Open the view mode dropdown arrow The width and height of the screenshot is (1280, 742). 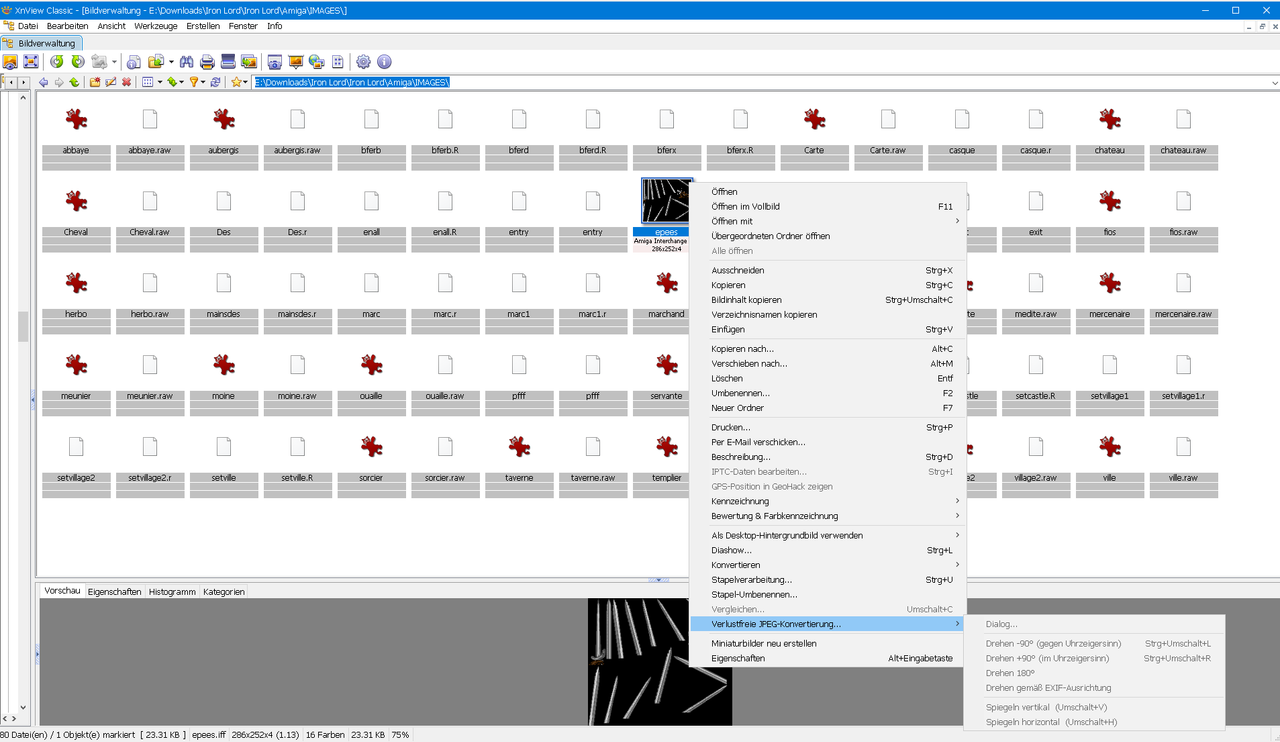click(x=160, y=82)
